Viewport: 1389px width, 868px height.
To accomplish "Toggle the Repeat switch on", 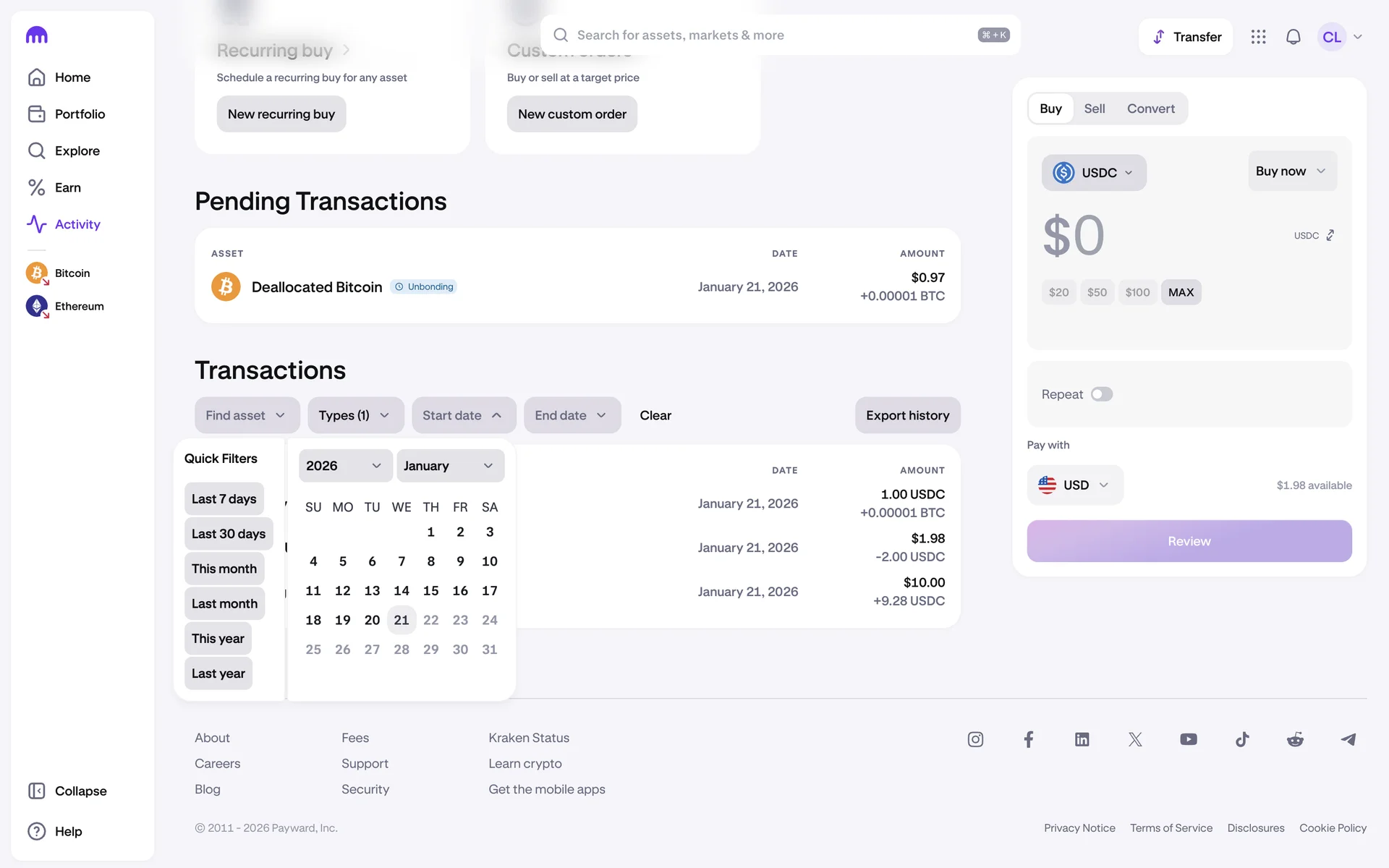I will click(1101, 394).
